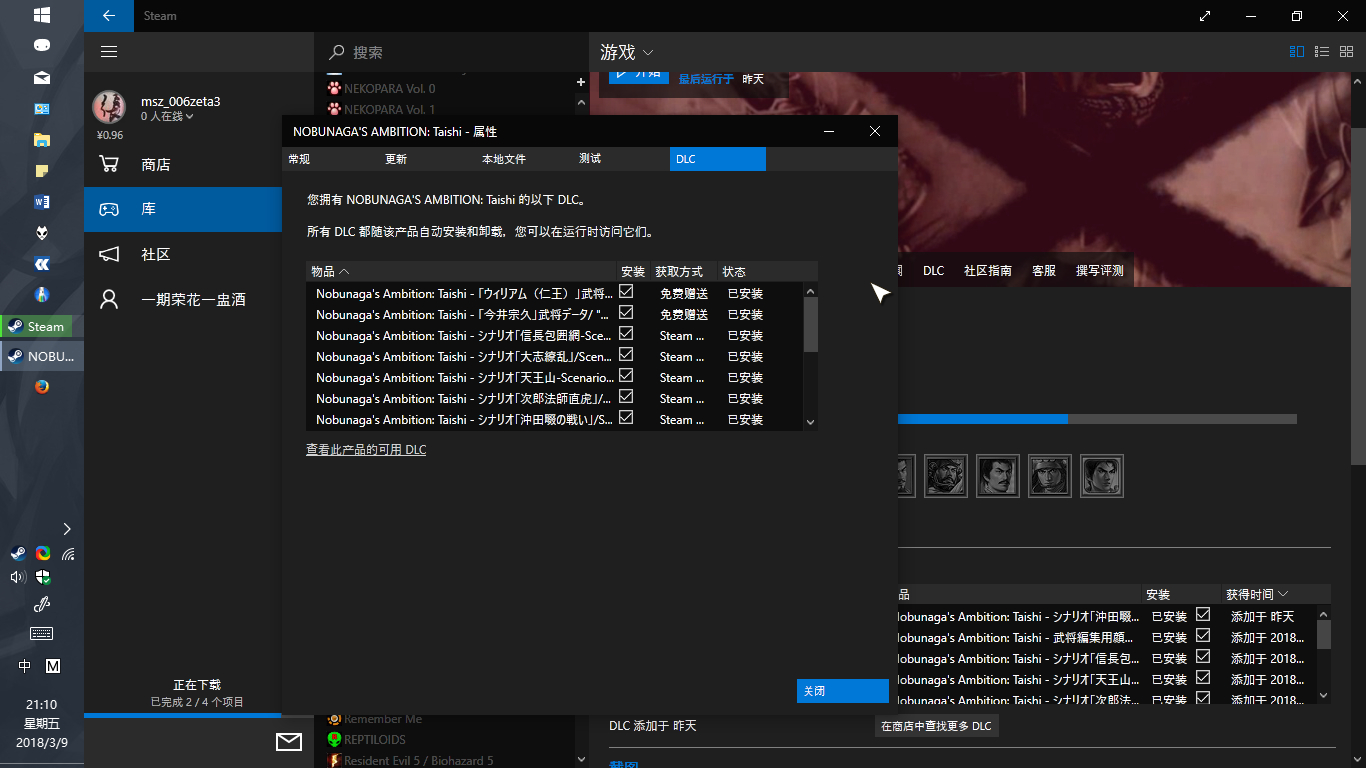
Task: Uncheck install for 今井宗久 武将データ DLC
Action: [626, 312]
